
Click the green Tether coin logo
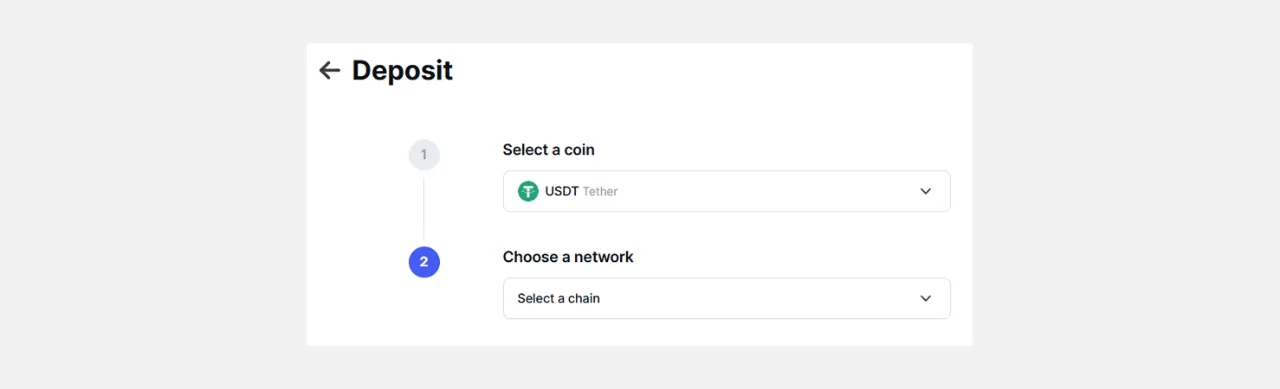coord(528,191)
